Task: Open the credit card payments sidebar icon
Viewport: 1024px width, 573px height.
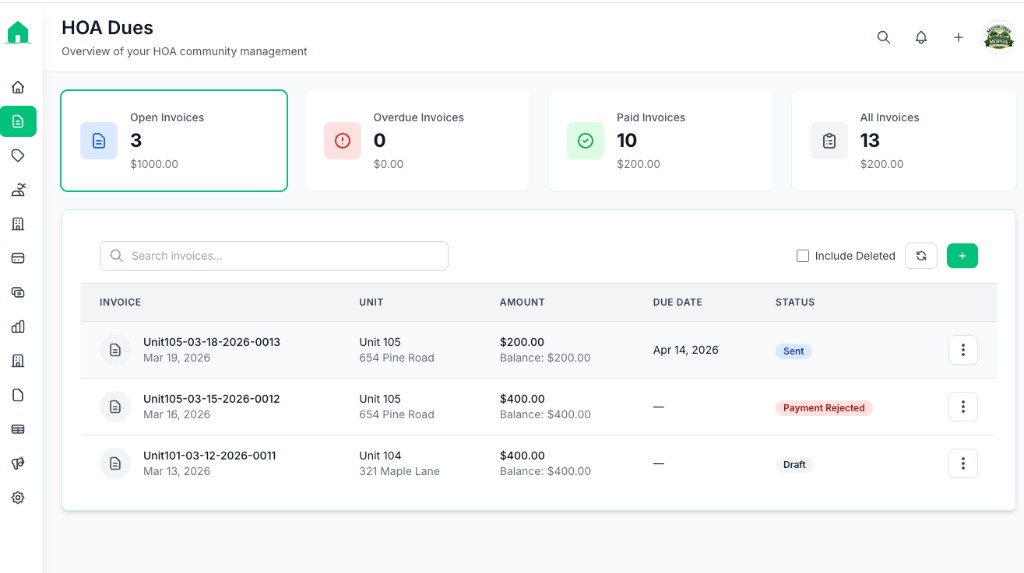Action: [18, 258]
